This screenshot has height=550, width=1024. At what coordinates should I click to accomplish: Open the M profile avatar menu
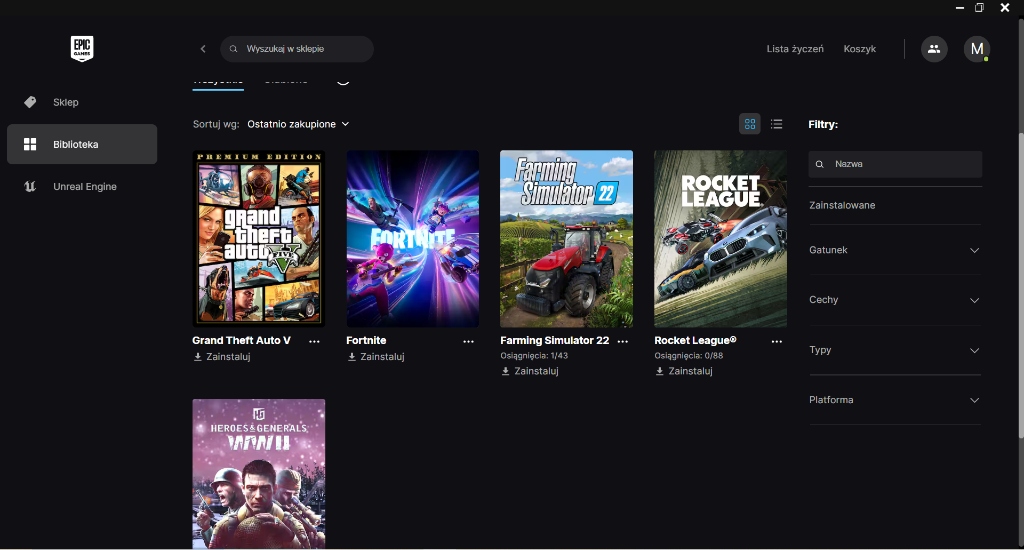977,49
